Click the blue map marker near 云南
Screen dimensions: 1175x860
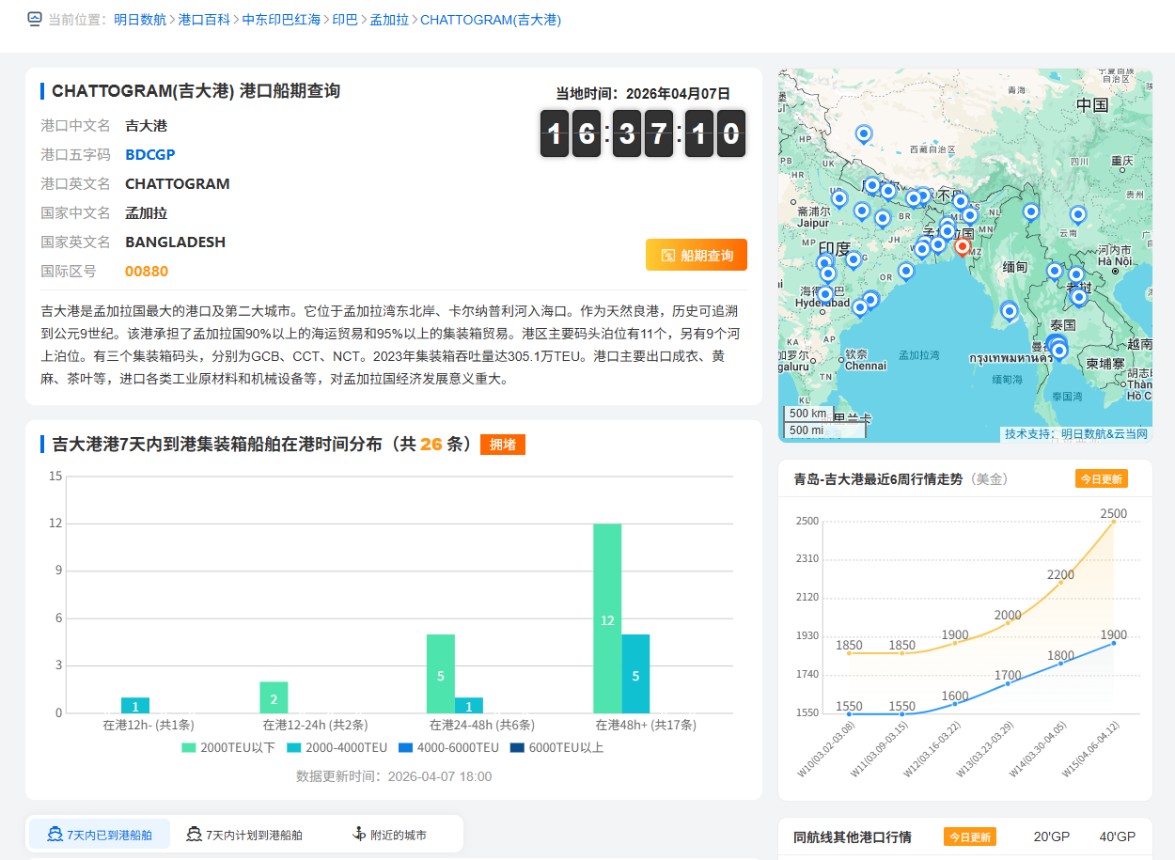pos(1077,214)
